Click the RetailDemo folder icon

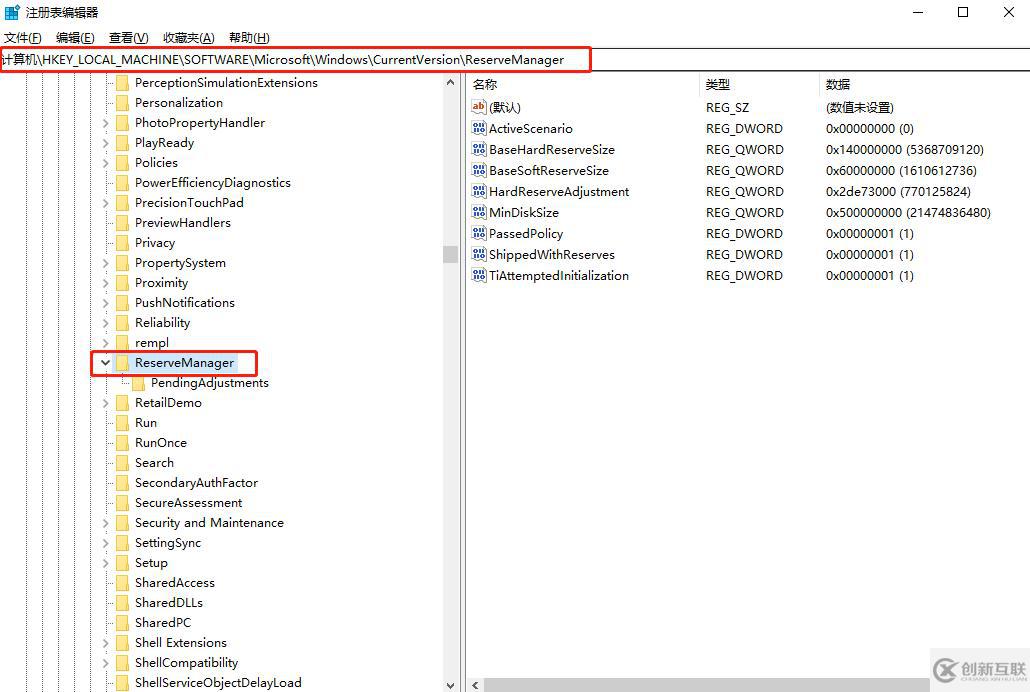click(x=122, y=403)
